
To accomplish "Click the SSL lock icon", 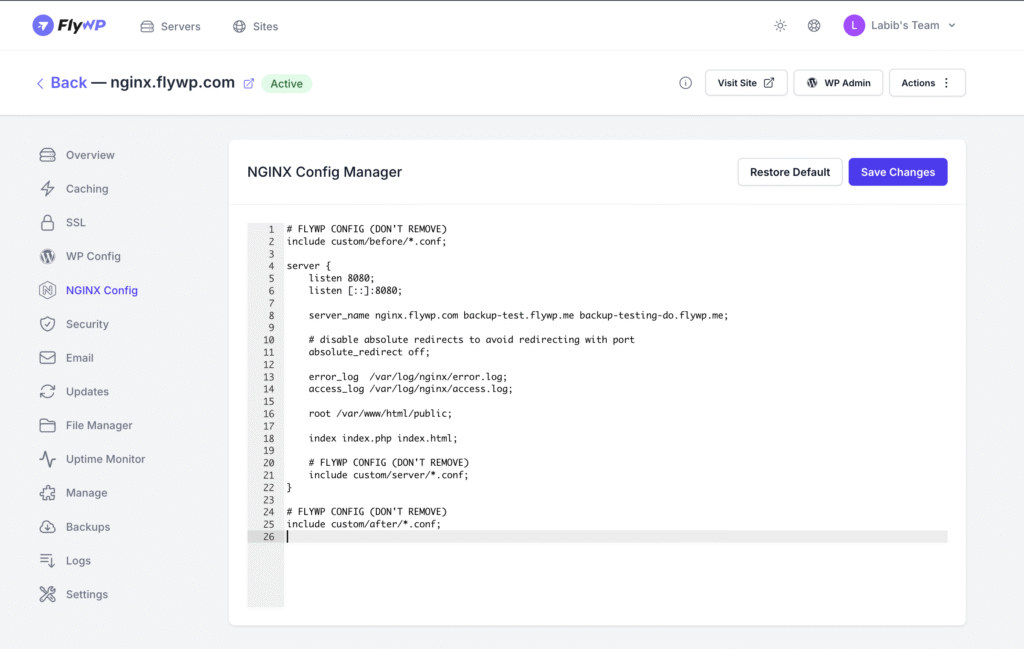I will (47, 223).
